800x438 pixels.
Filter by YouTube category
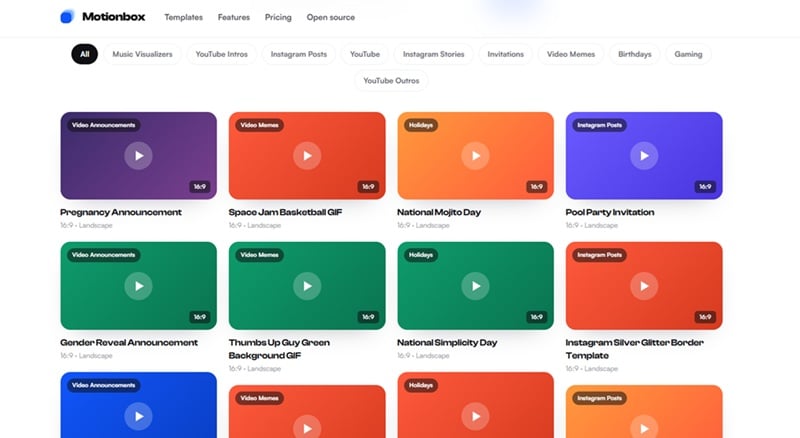coord(365,54)
